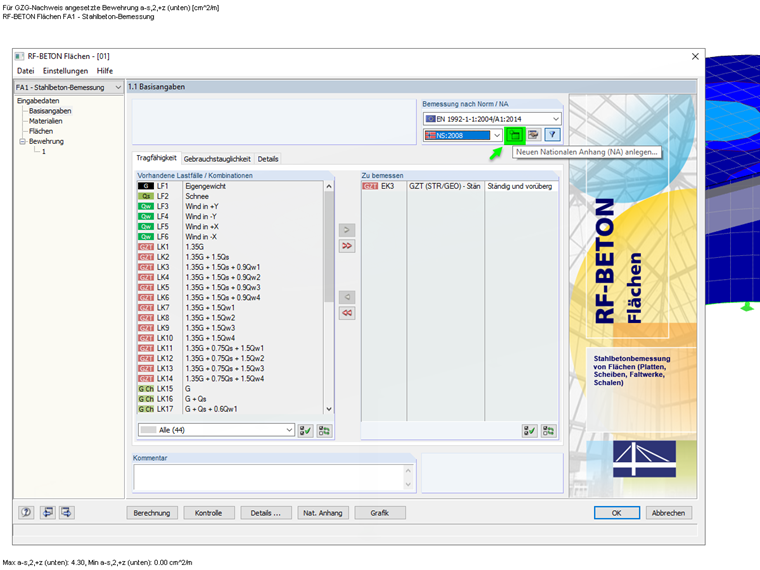Create a new National Annex with the green icon
Screen dimensions: 760x570
pos(514,135)
